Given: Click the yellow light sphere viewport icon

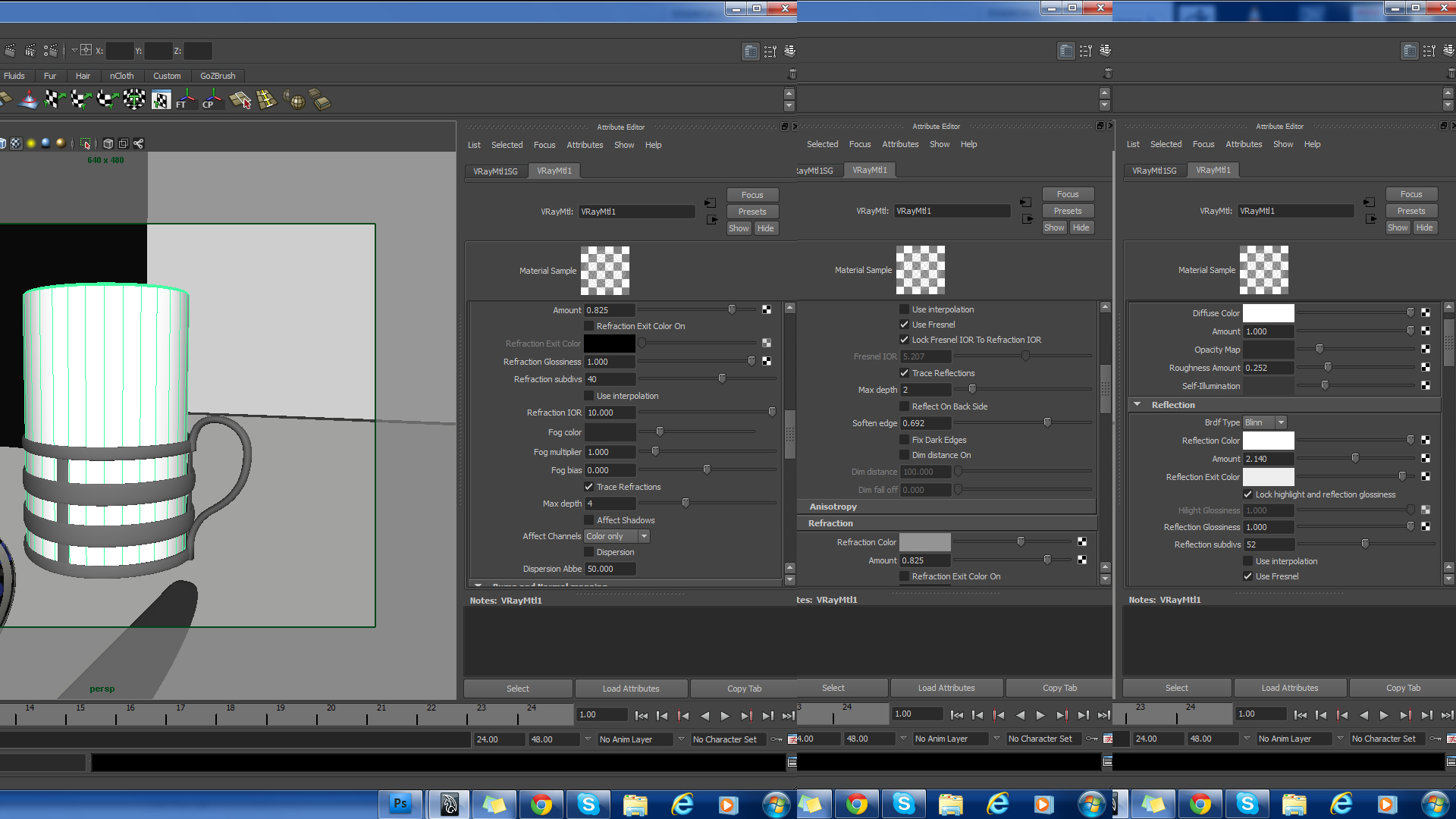Looking at the screenshot, I should coord(31,143).
